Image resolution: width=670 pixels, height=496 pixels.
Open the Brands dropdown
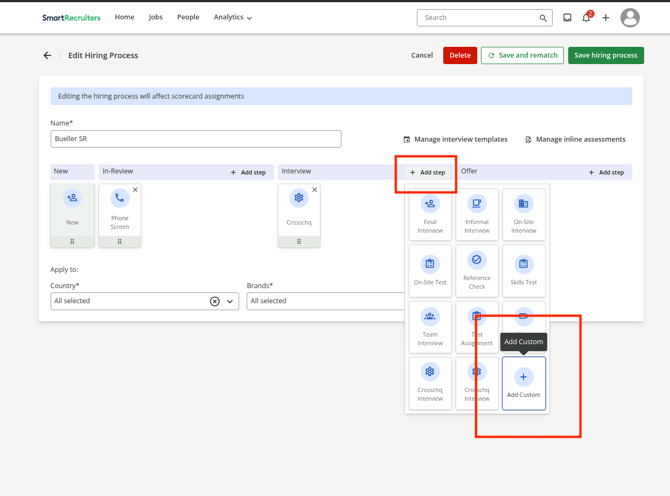tap(325, 301)
